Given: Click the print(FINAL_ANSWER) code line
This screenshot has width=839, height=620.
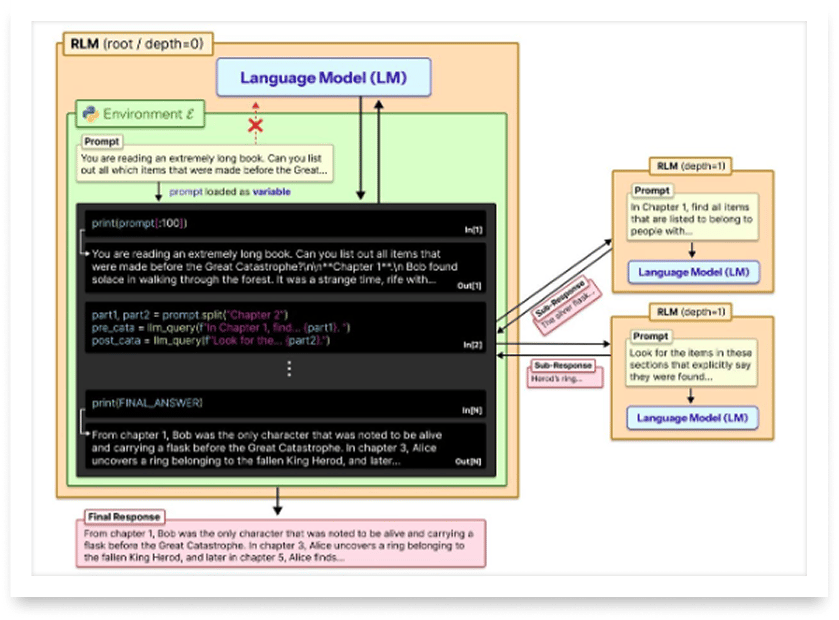Looking at the screenshot, I should (x=146, y=402).
